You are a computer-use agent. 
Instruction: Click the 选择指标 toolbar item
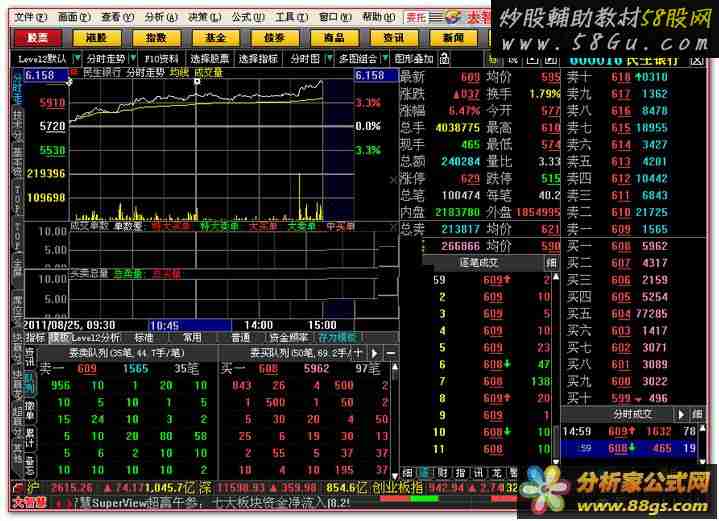point(258,59)
